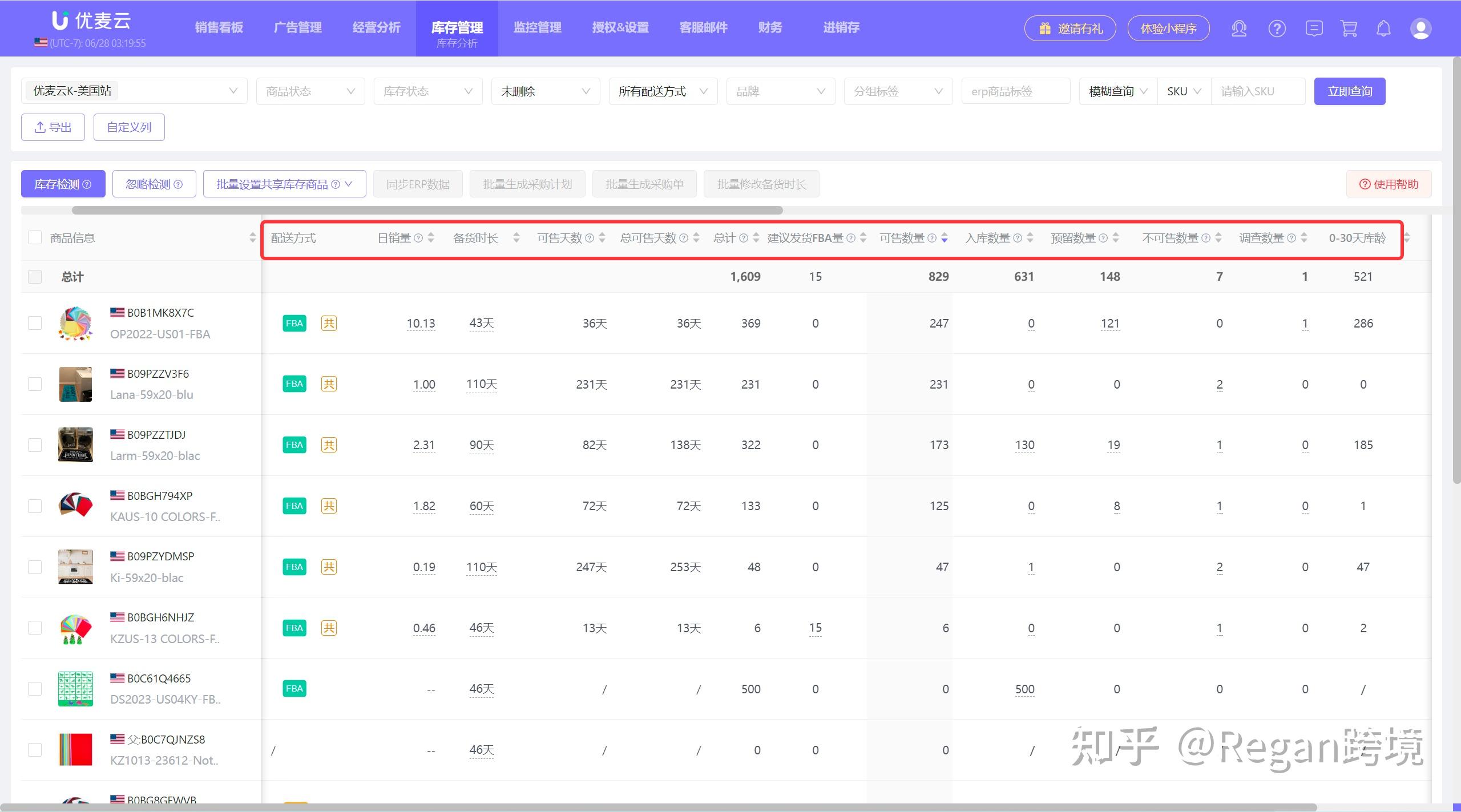Click the user avatar icon

coord(1420,29)
